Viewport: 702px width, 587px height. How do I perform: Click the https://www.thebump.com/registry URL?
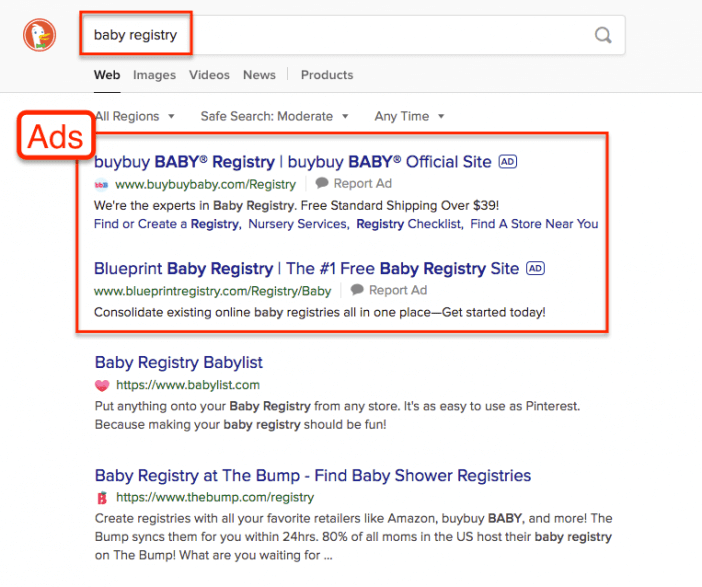pos(215,497)
